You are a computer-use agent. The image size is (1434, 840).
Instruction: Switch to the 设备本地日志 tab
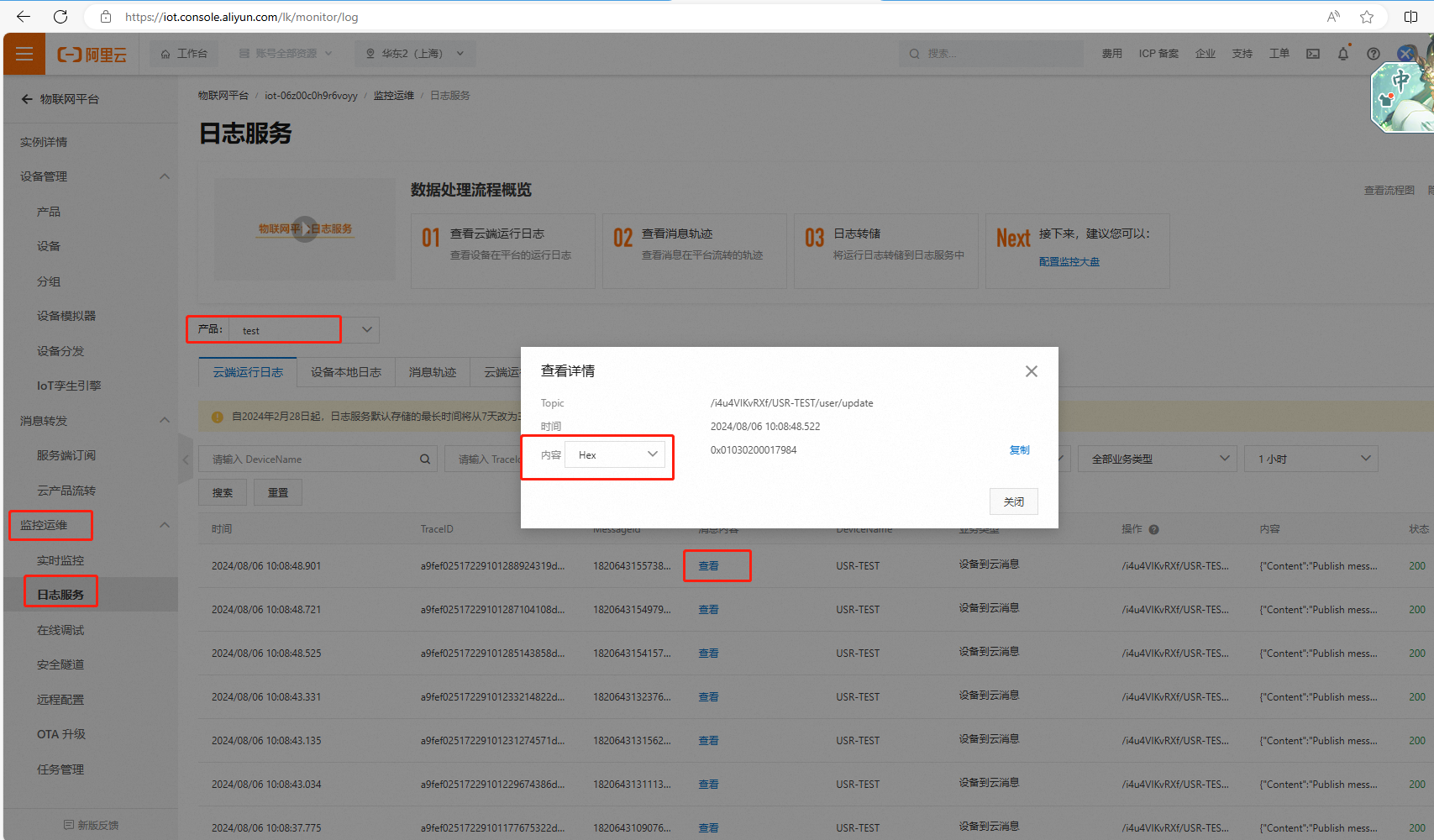click(345, 372)
